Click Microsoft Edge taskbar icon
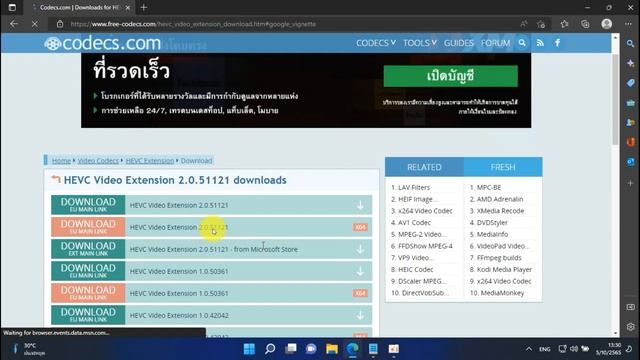 click(x=352, y=349)
